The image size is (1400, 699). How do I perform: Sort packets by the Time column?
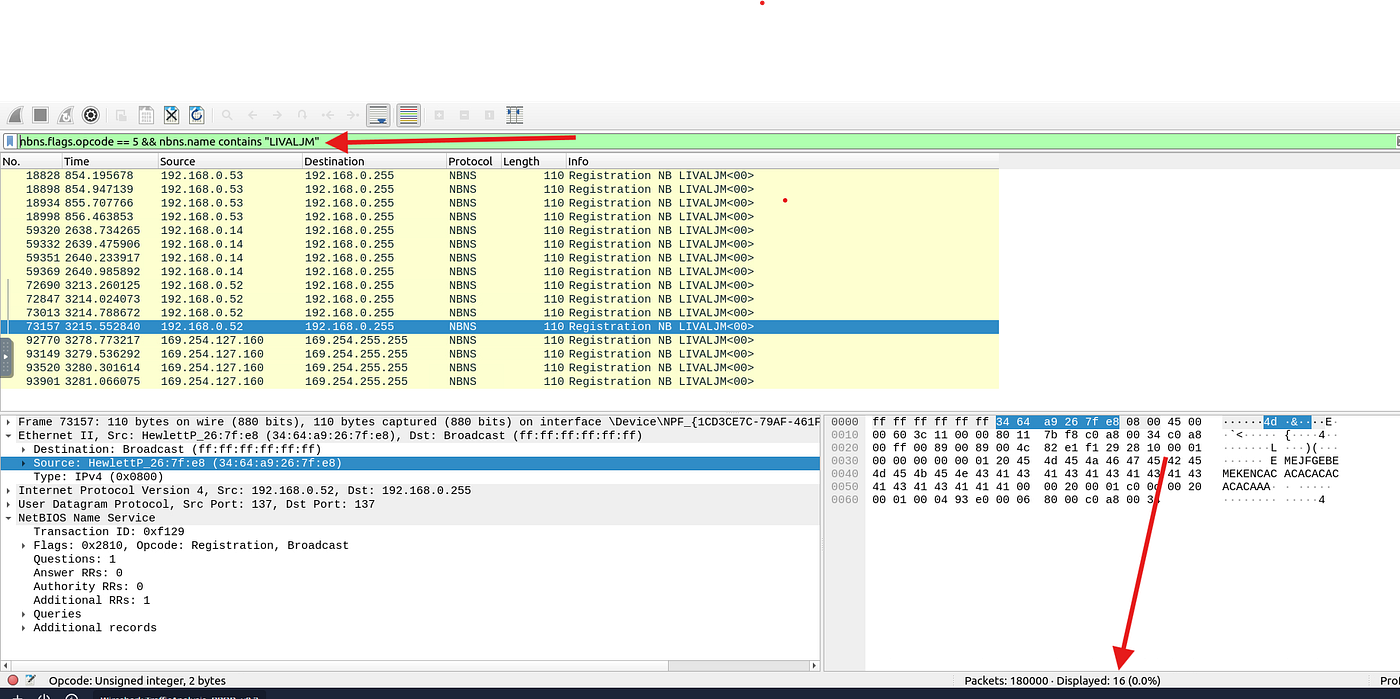[x=110, y=161]
